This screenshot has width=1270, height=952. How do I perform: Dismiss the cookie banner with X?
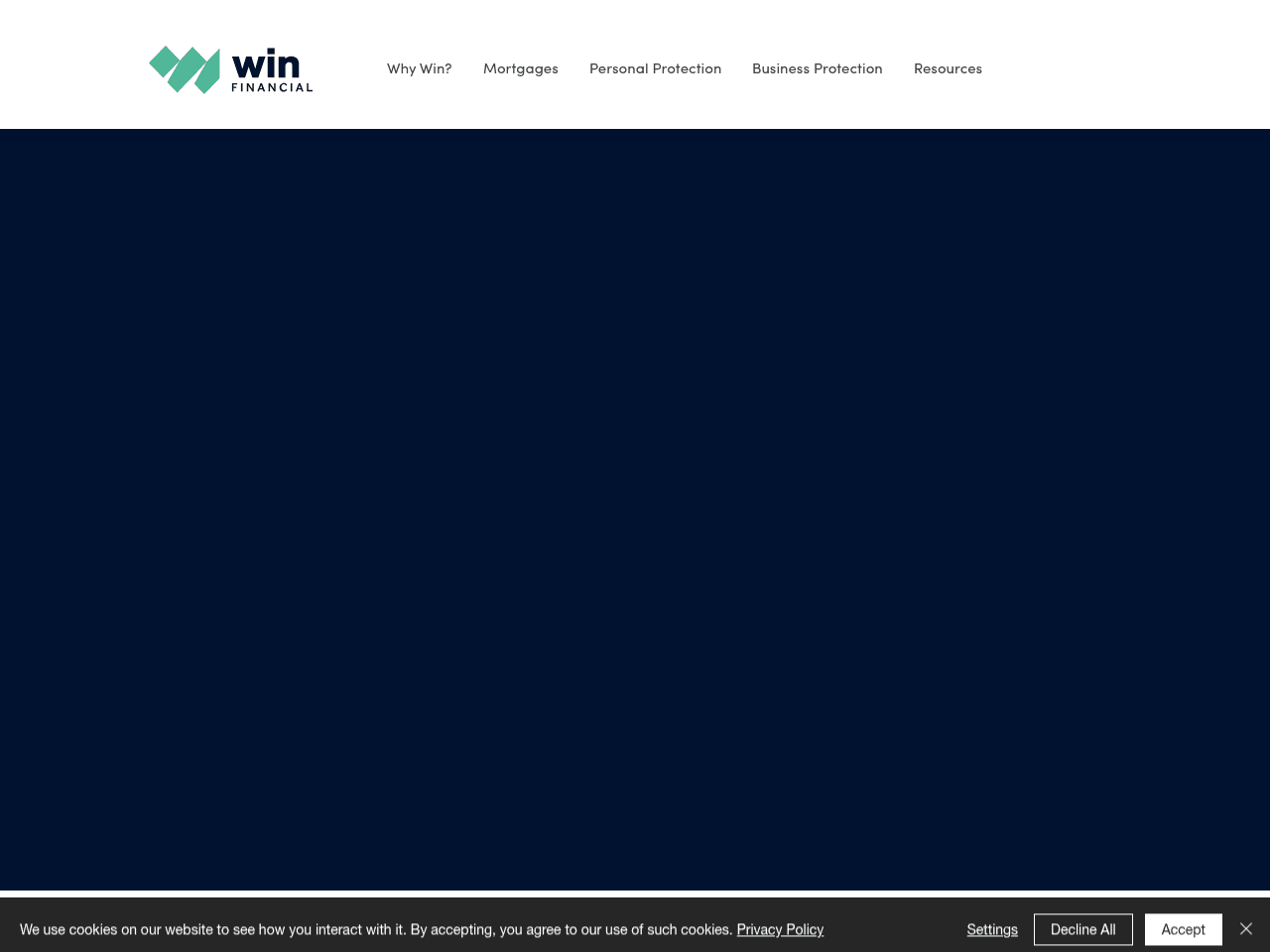coord(1246,929)
